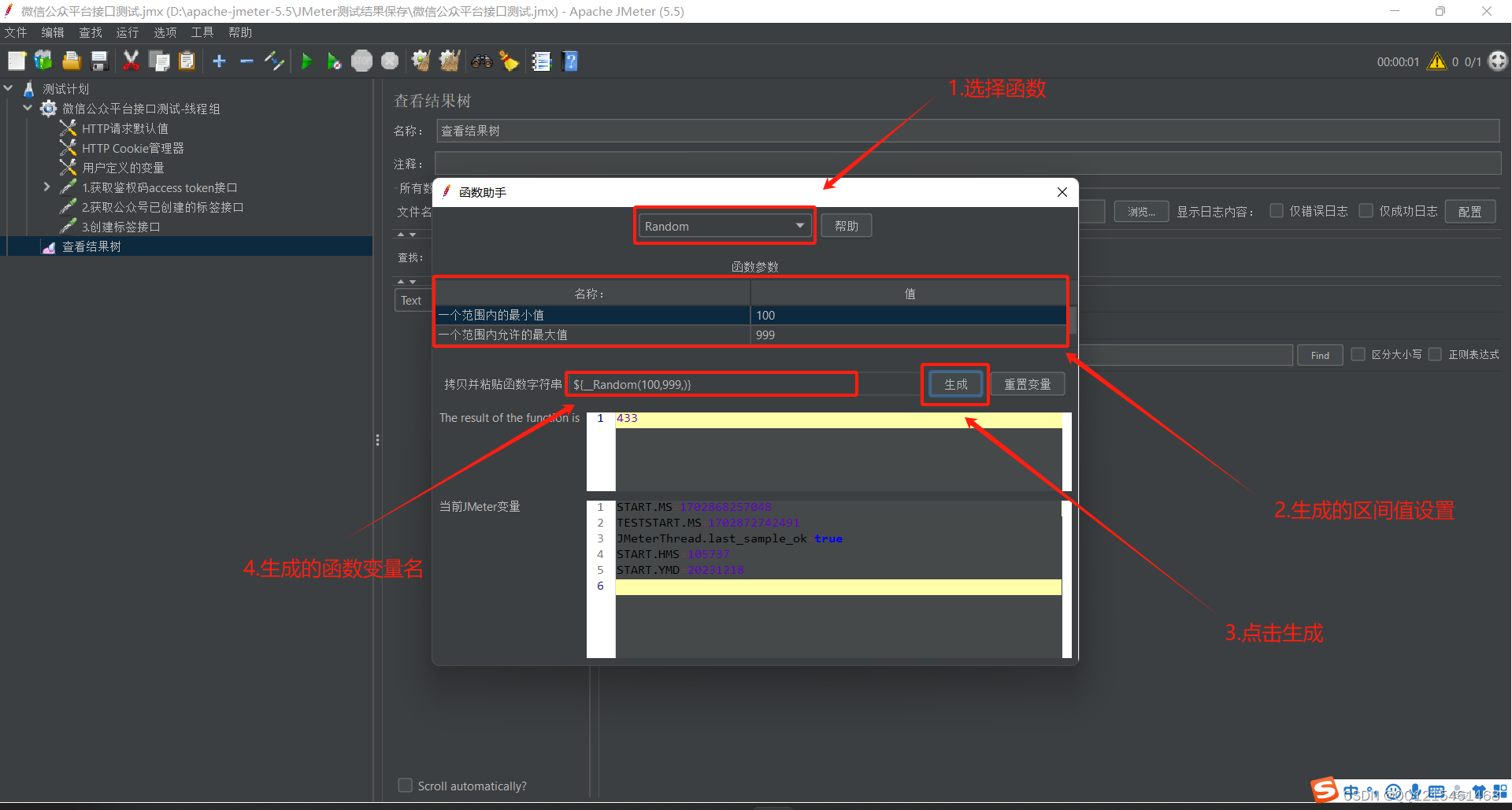Click the Stop test icon
This screenshot has height=810, width=1512.
[361, 61]
